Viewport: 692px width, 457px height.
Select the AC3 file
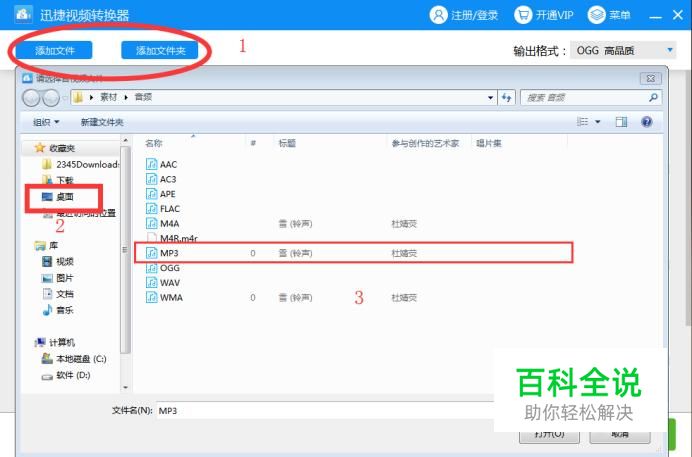tap(161, 179)
